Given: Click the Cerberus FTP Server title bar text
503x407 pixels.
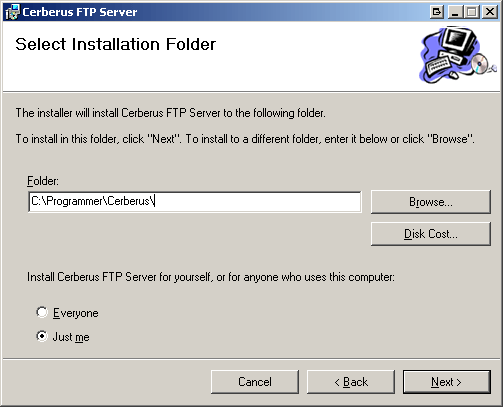Looking at the screenshot, I should coord(80,12).
